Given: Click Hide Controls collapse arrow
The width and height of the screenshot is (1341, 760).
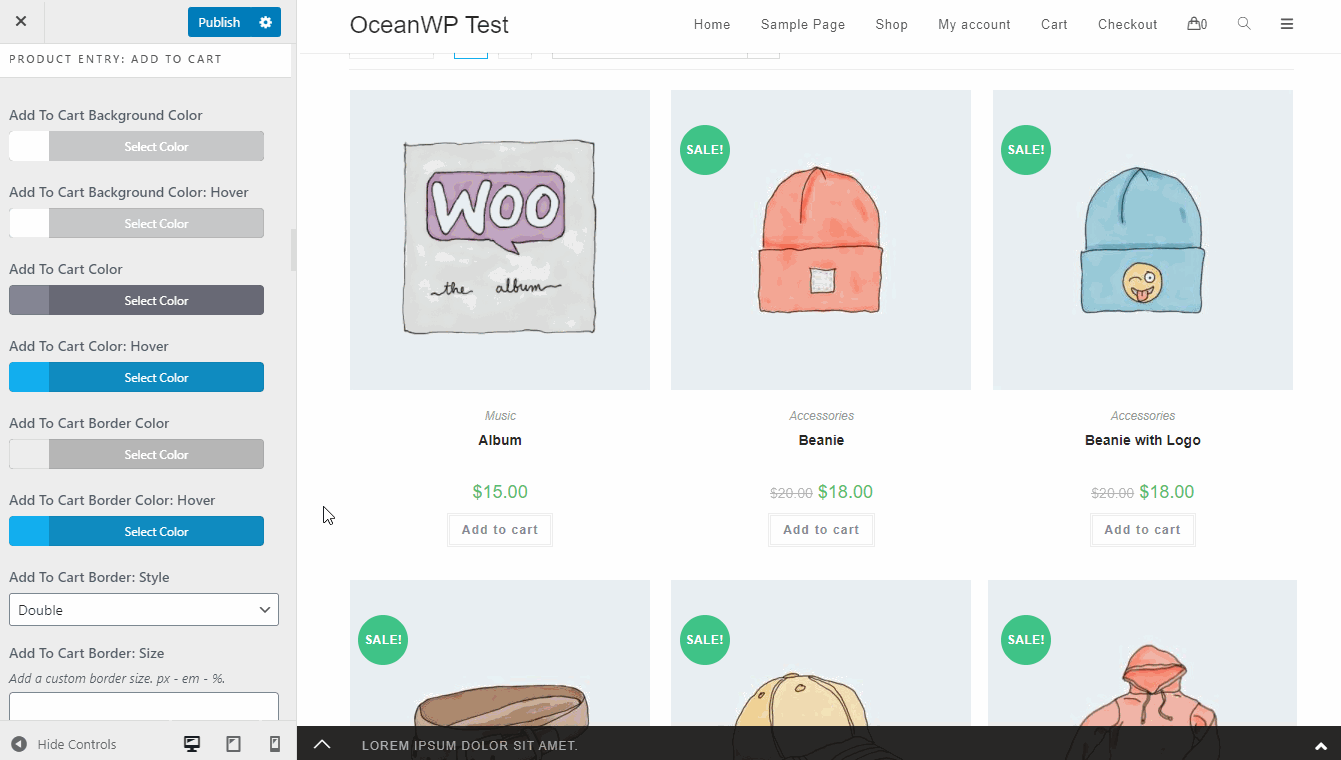Looking at the screenshot, I should pyautogui.click(x=18, y=744).
